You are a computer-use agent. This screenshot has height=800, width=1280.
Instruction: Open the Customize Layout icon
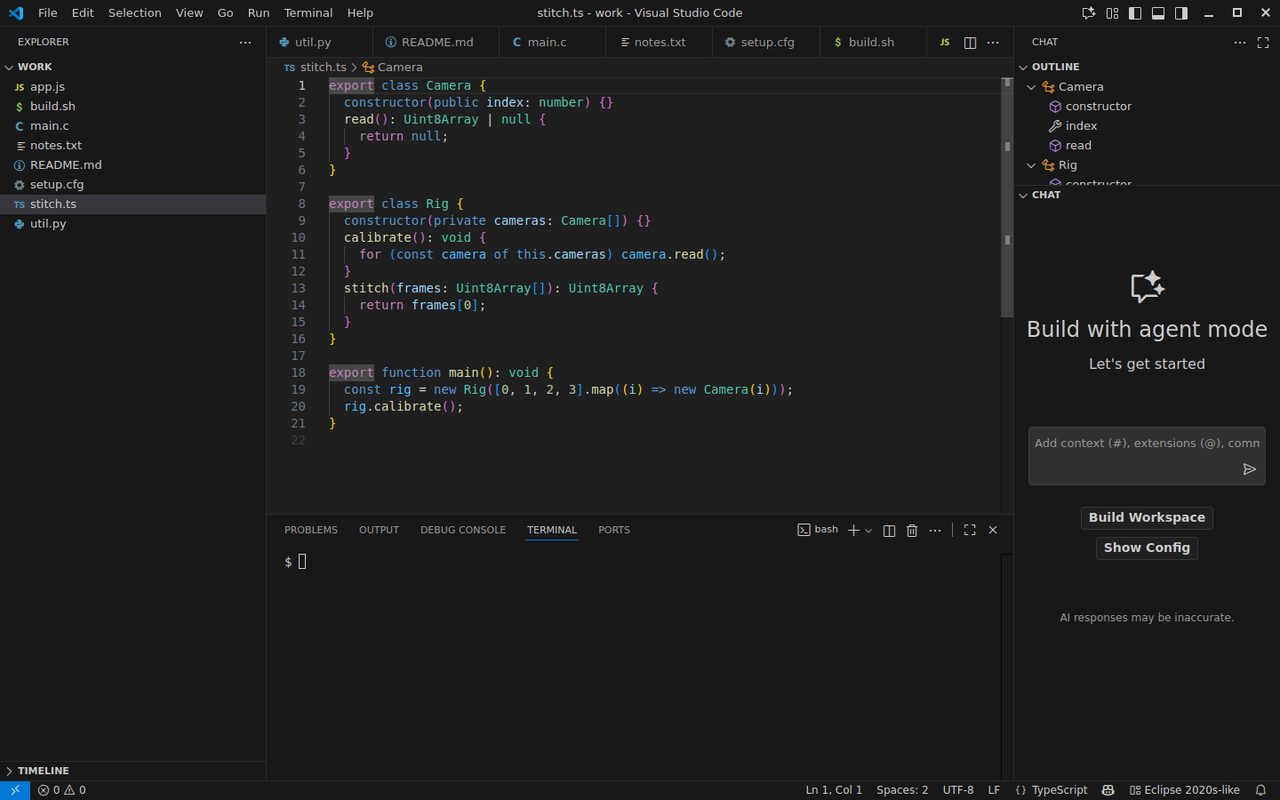pos(1112,13)
